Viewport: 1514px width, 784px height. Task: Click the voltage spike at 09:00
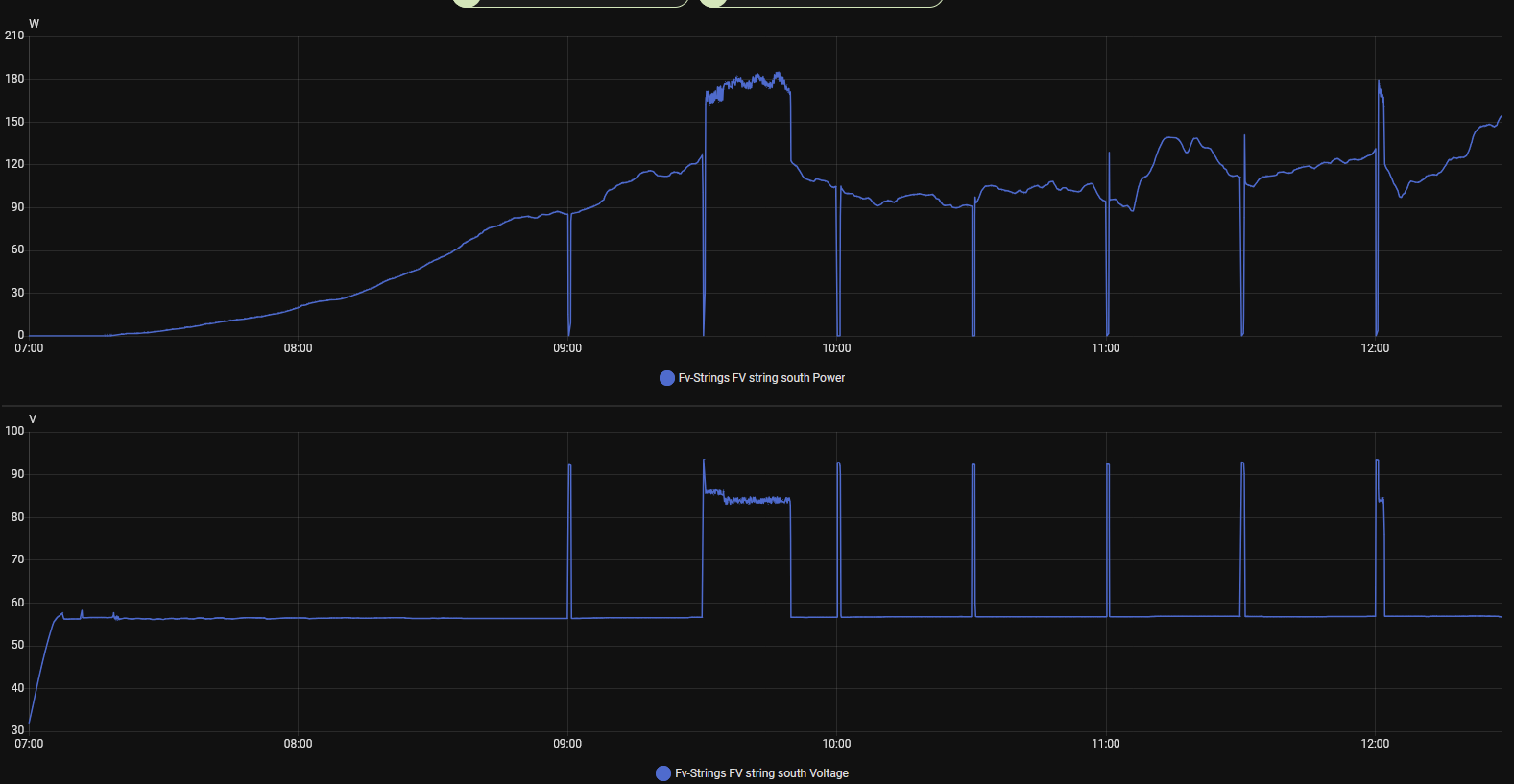[570, 537]
